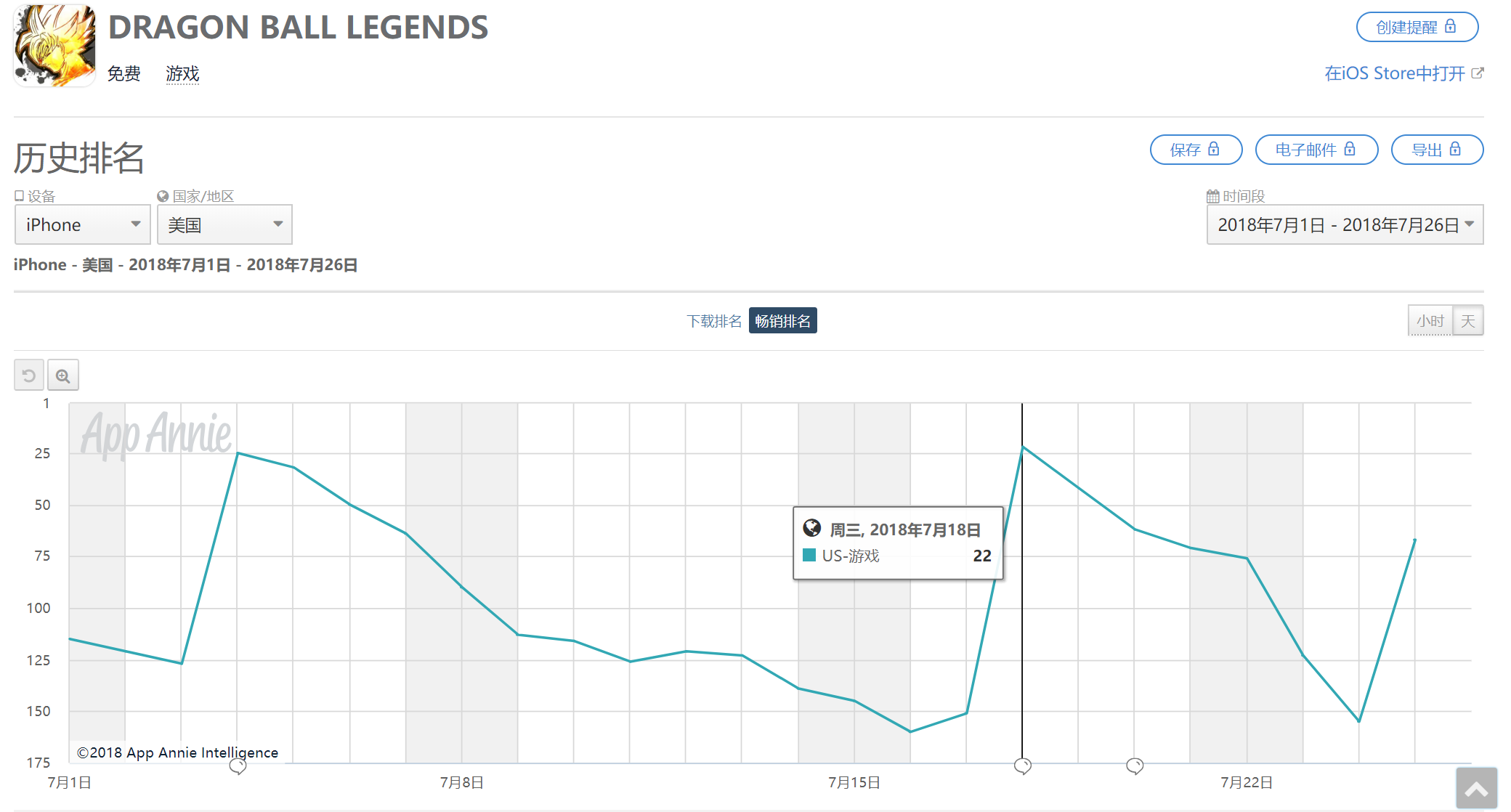Click the chart reset (undo) icon
Viewport: 1511px width, 812px height.
click(29, 375)
